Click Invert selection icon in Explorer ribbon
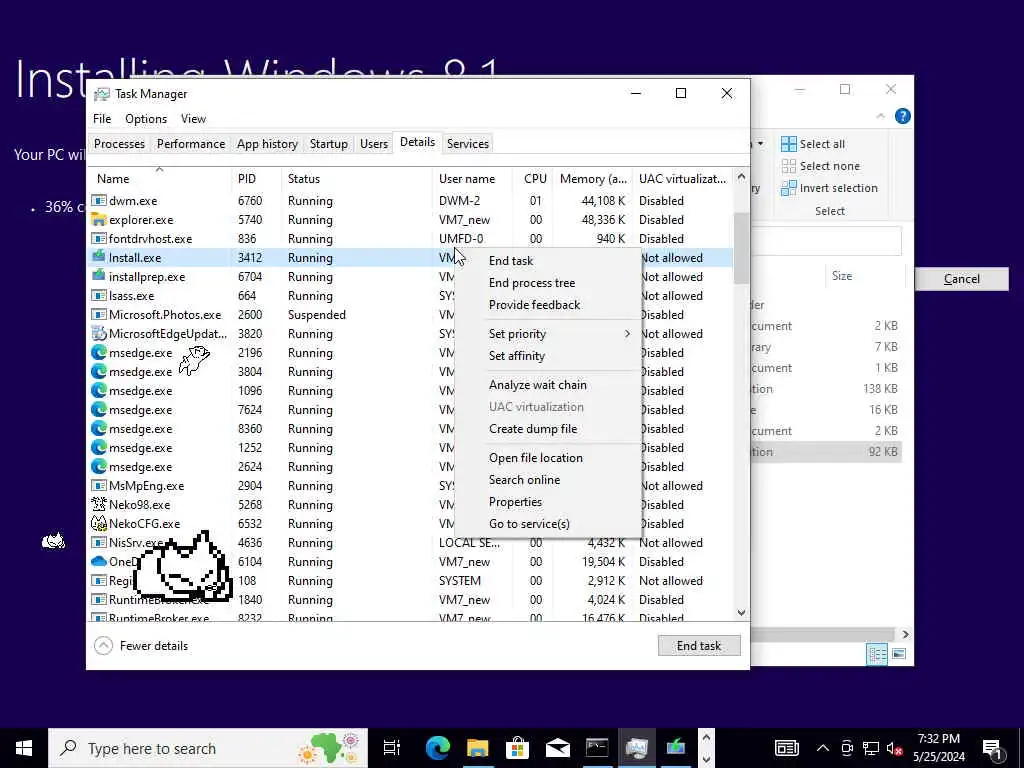Screen dimensions: 1024x768 788,188
